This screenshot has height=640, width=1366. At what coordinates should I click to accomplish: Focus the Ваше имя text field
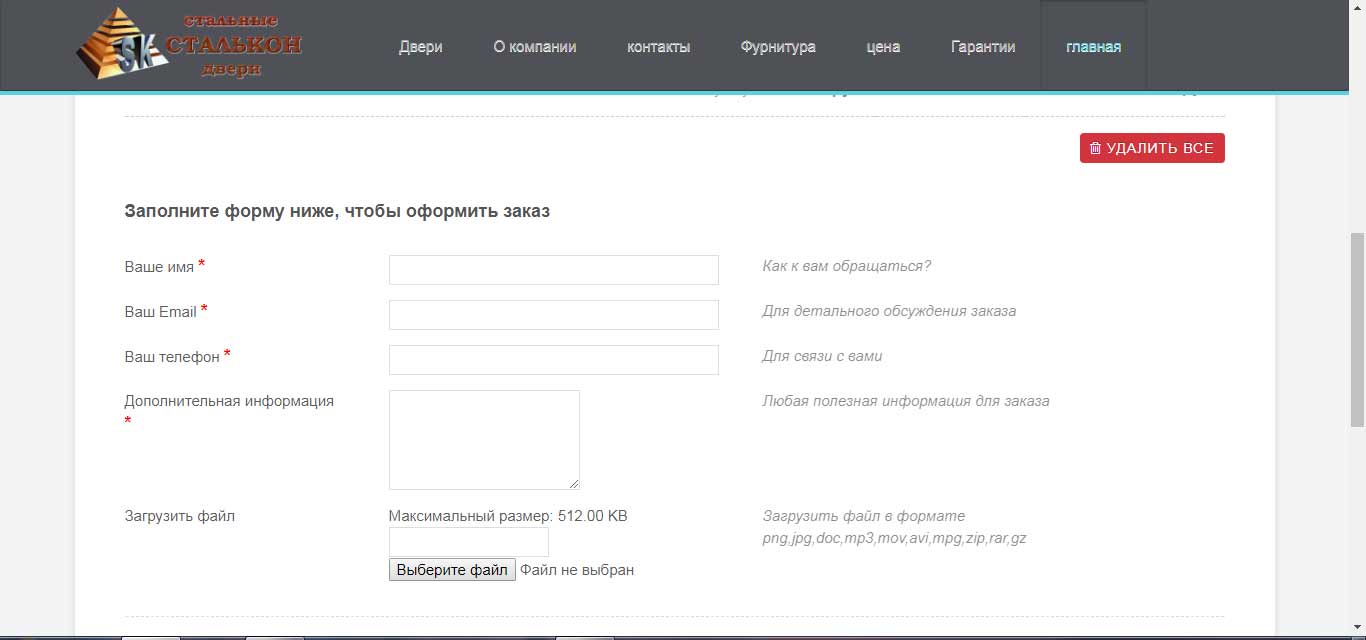point(553,270)
